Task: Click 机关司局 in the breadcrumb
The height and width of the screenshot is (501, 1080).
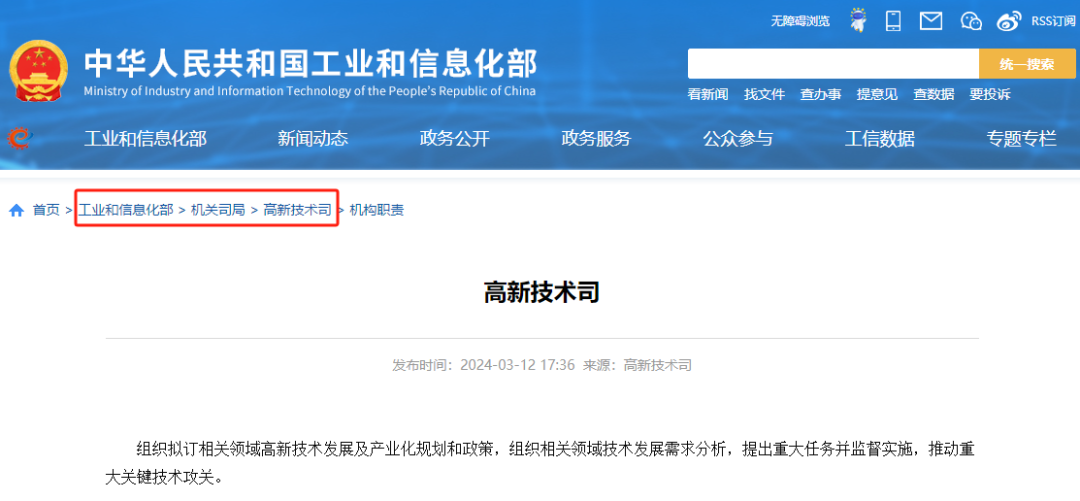Action: 218,210
